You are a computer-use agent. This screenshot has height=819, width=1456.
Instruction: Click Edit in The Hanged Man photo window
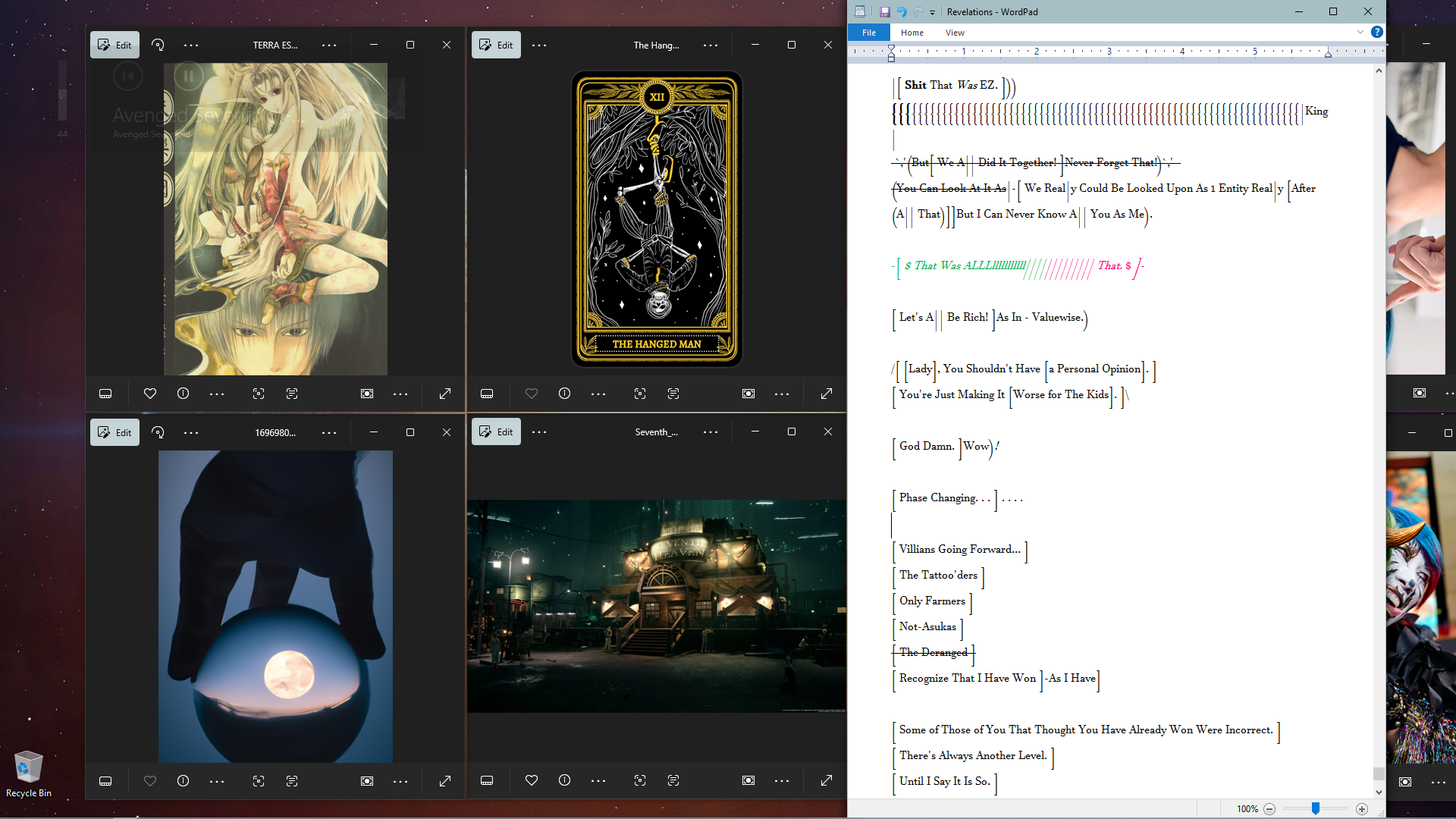pyautogui.click(x=496, y=45)
